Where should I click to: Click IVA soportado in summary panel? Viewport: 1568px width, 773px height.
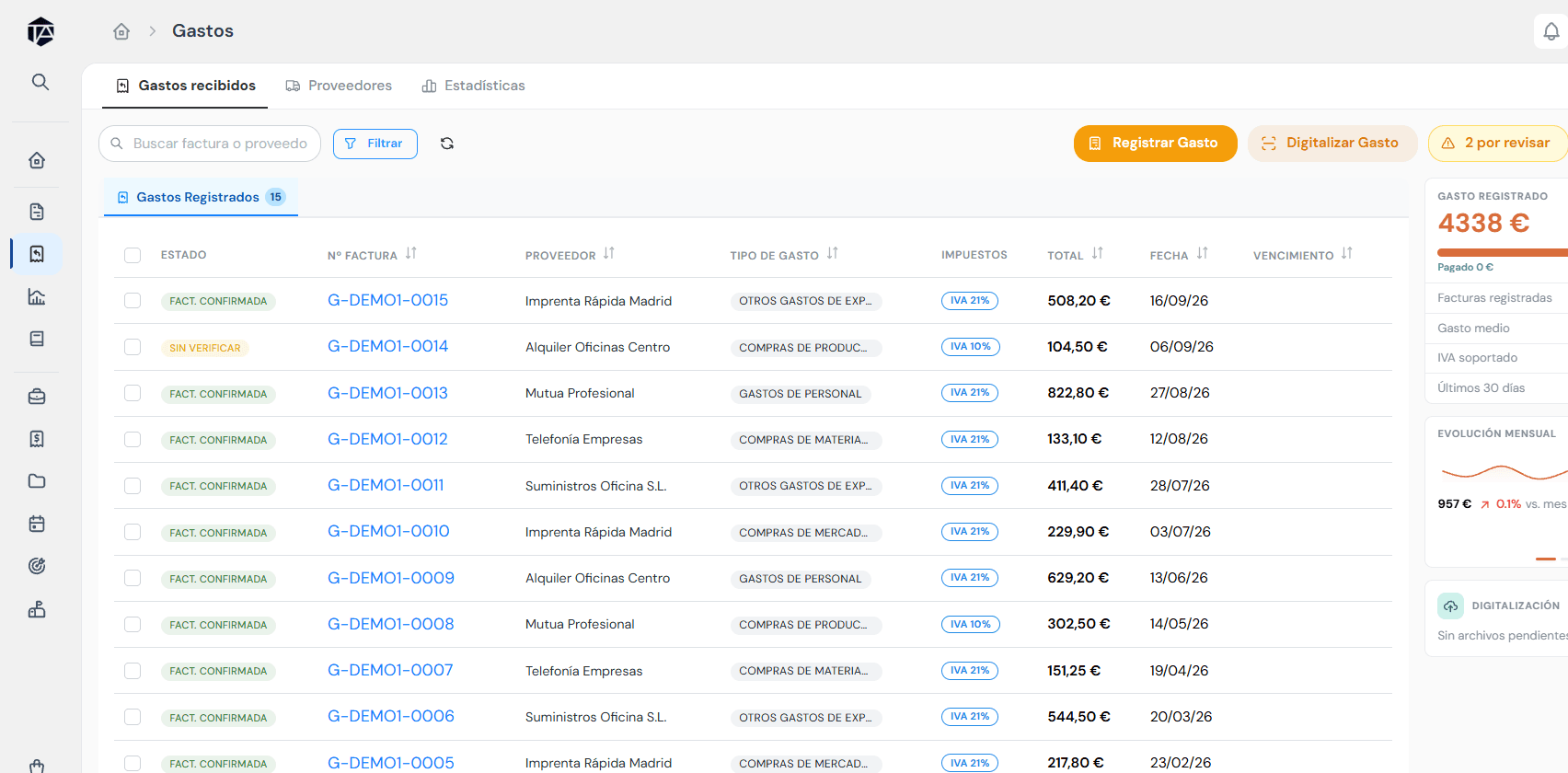pos(1477,358)
